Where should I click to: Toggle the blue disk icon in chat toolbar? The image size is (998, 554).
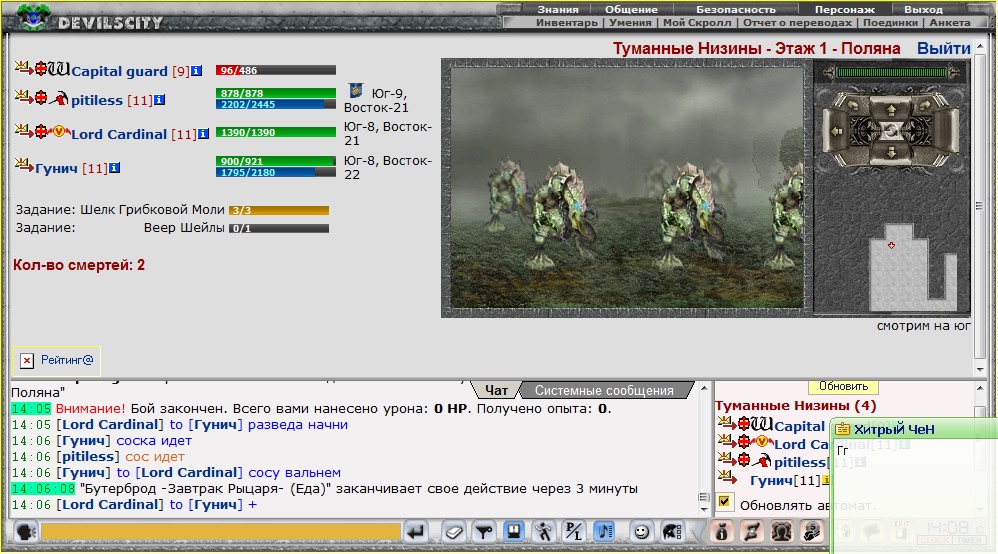click(x=514, y=532)
